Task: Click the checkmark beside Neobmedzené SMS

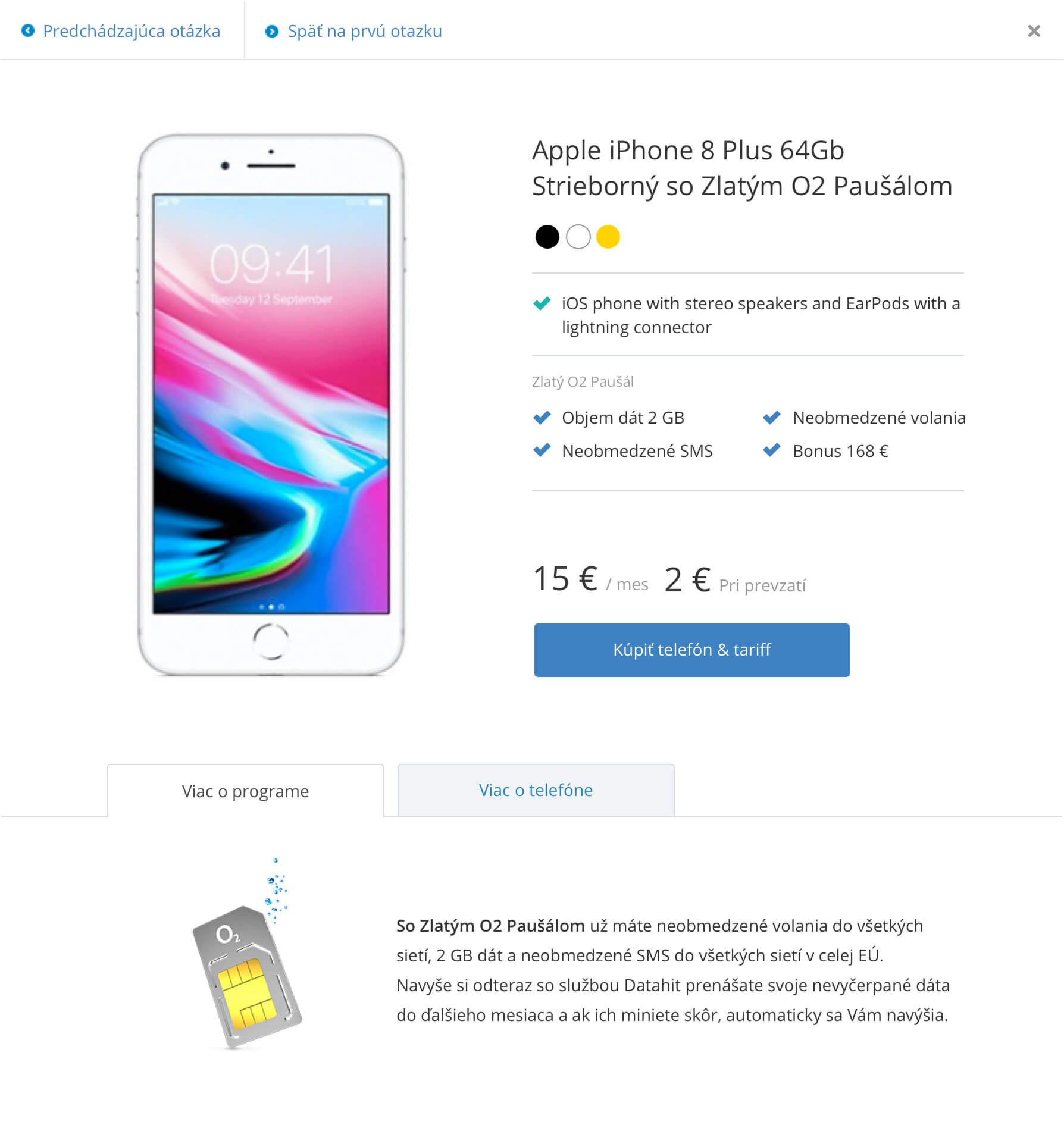Action: (542, 450)
